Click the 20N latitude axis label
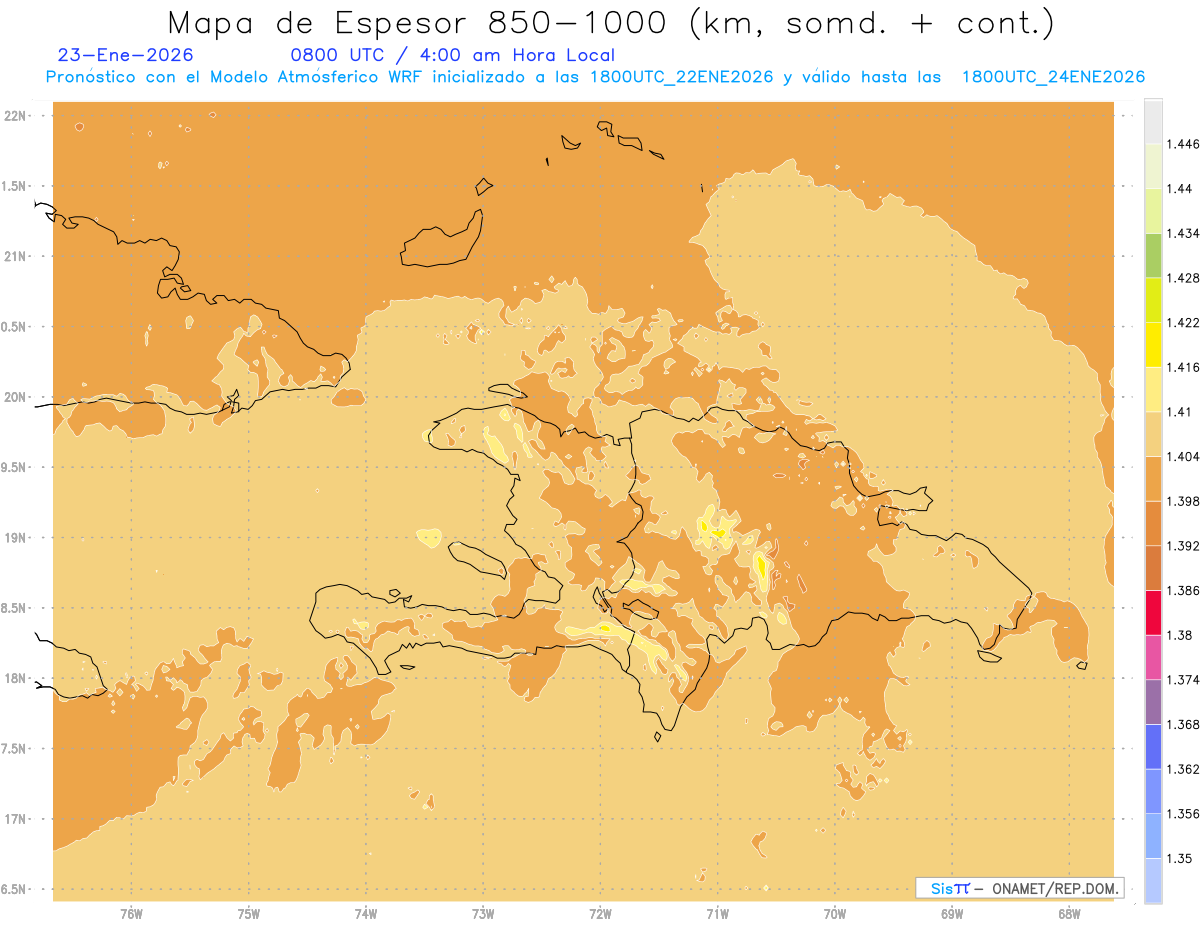 tap(15, 397)
